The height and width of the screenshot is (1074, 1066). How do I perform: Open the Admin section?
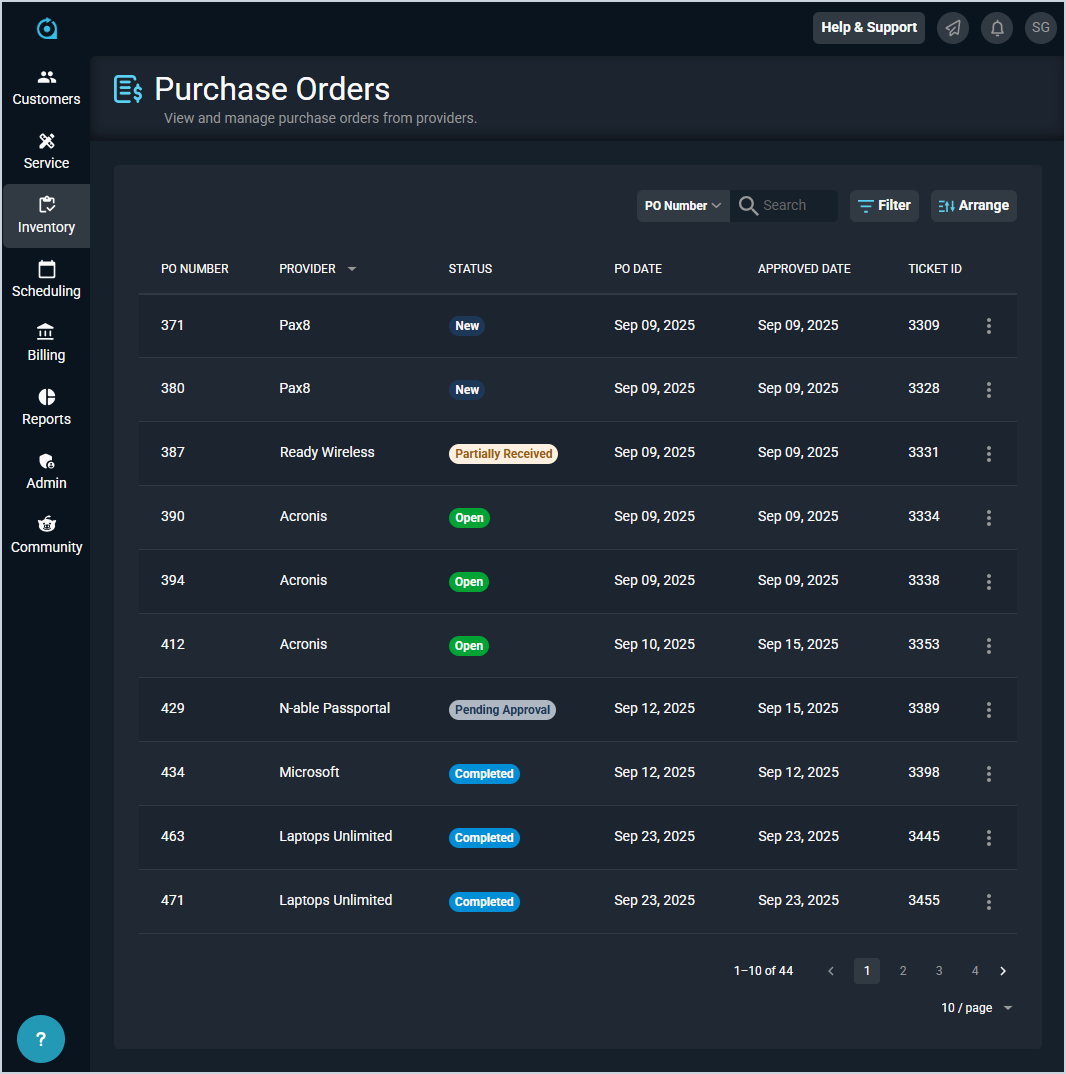pos(46,471)
